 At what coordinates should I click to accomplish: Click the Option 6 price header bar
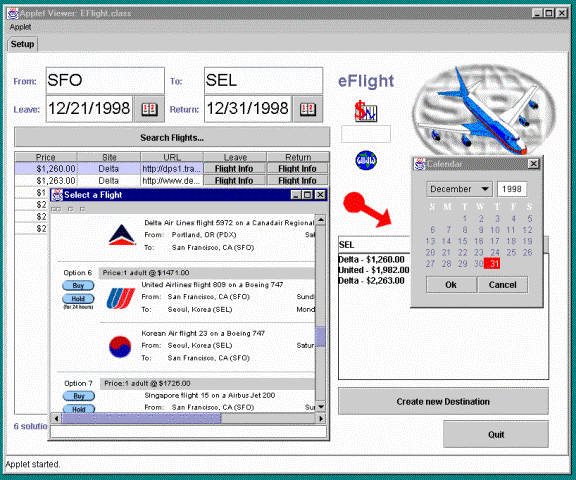point(207,273)
